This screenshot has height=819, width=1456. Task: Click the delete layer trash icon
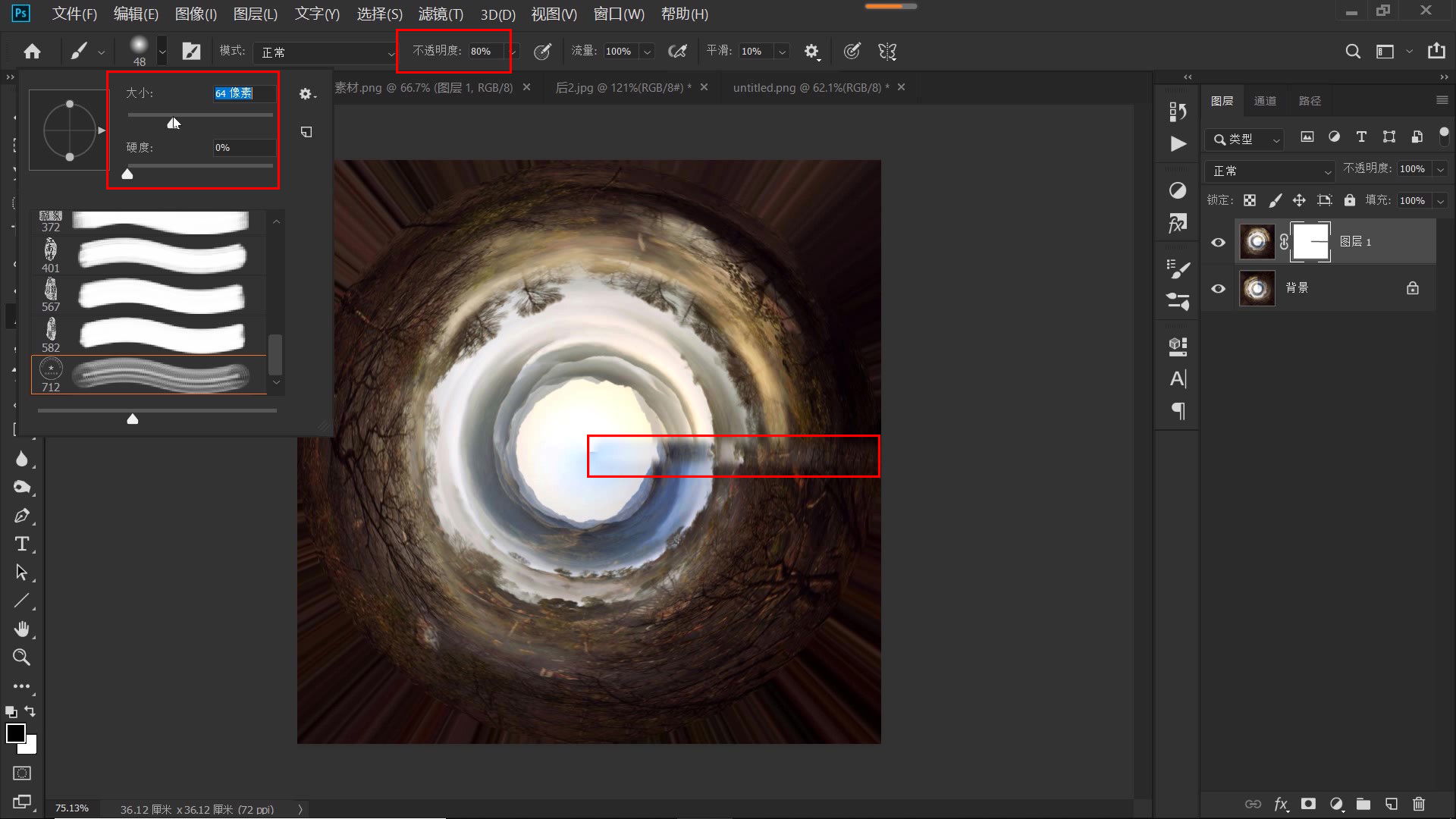1419,805
